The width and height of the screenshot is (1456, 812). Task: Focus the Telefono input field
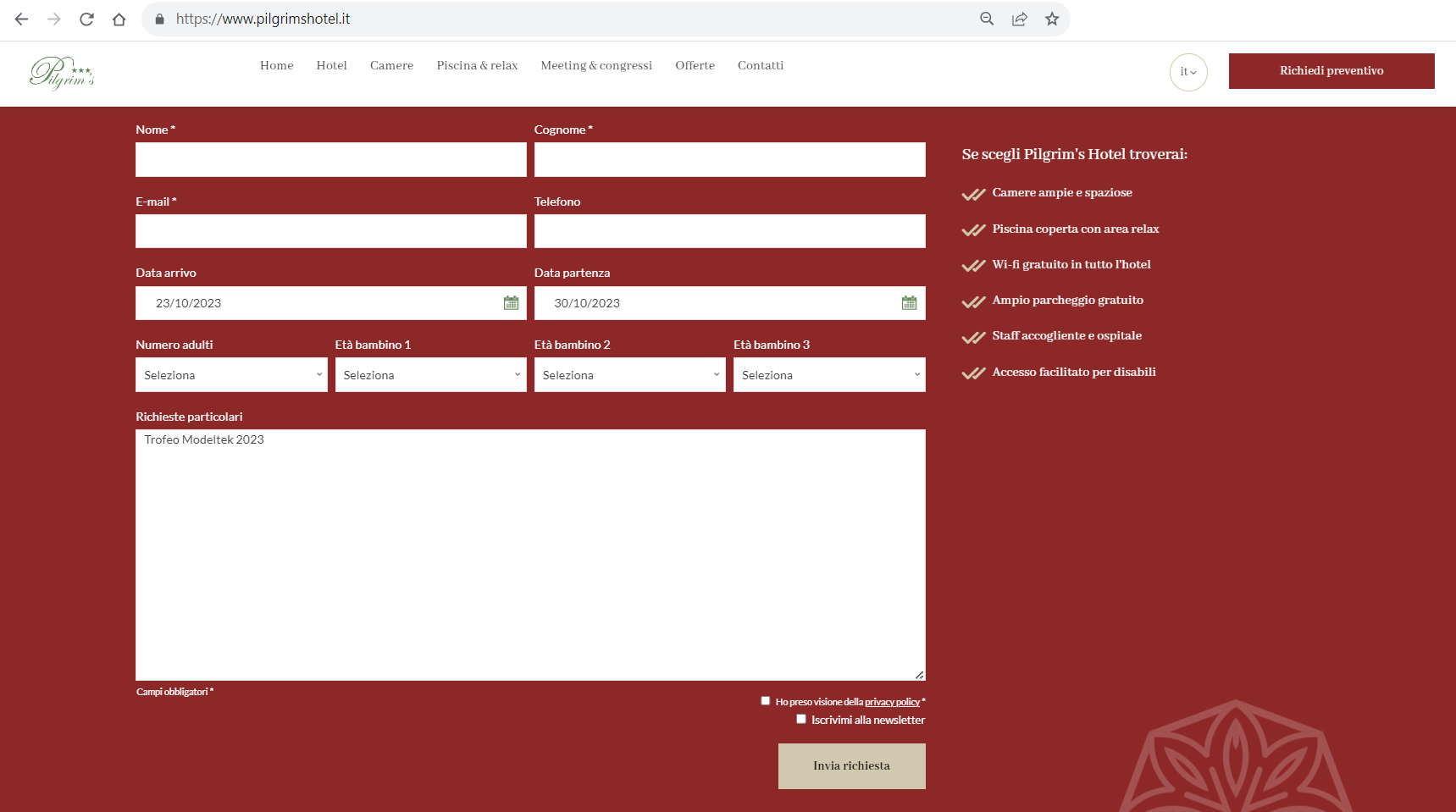(730, 231)
